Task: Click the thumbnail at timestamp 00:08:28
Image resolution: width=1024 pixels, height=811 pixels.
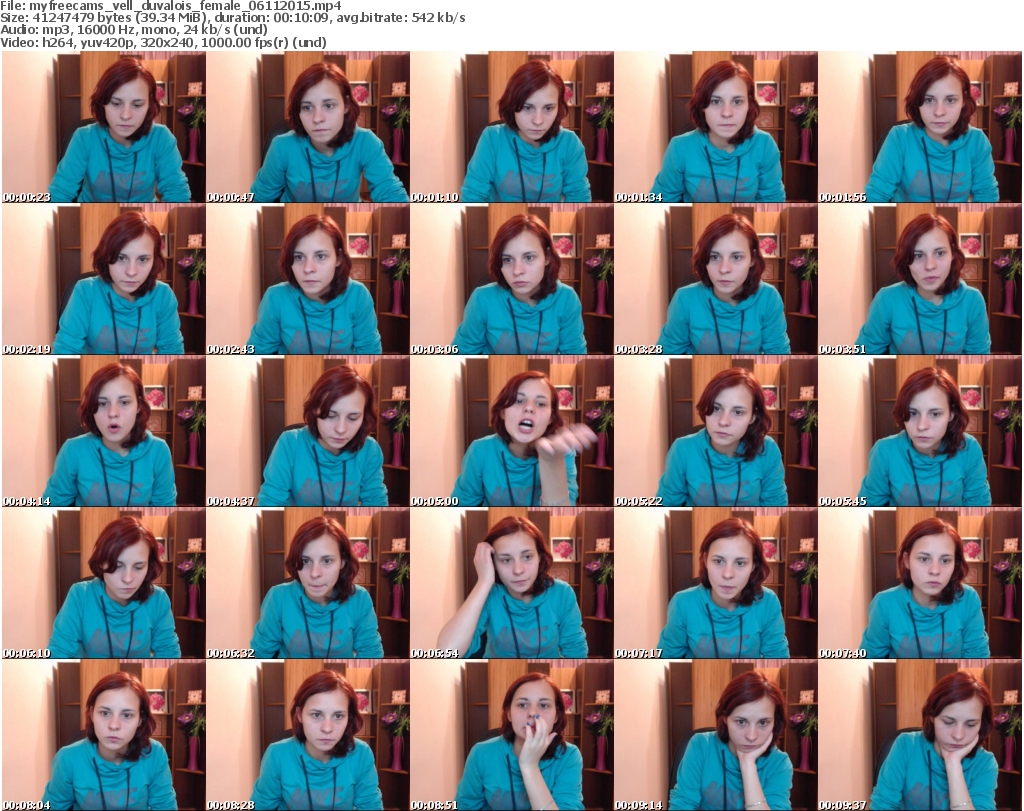Action: tap(308, 735)
